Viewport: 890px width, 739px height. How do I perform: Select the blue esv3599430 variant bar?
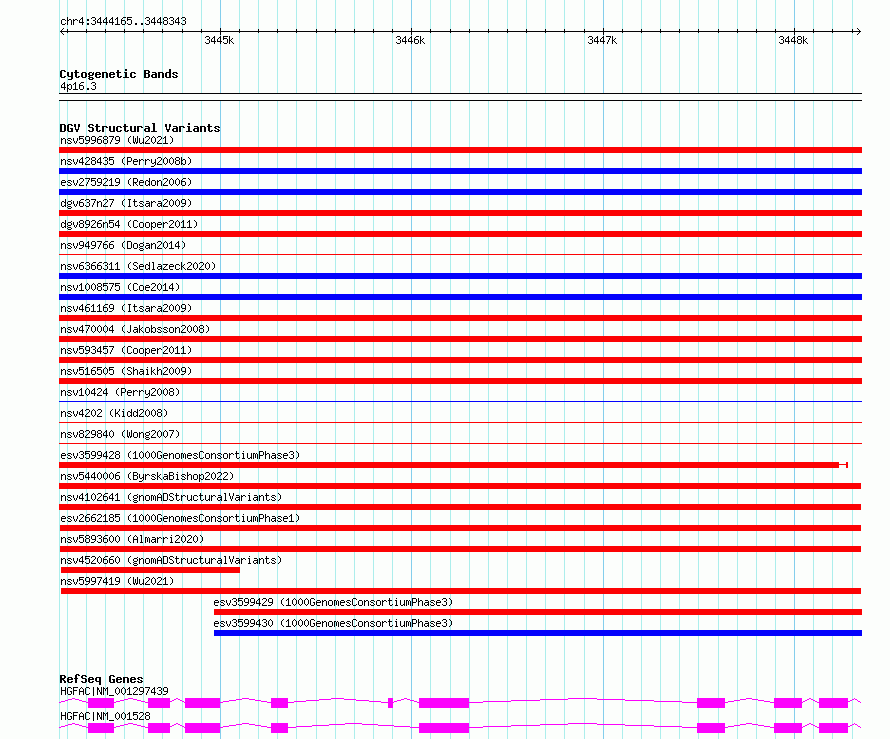(538, 633)
